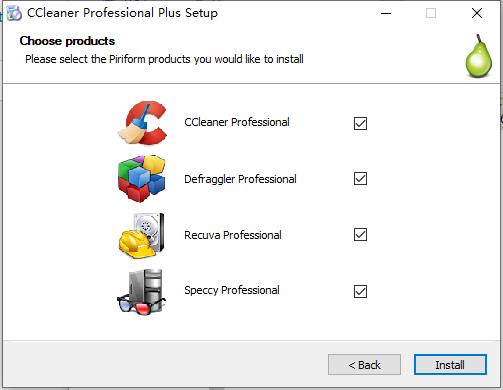Uncheck the Speccy Professional checkbox
This screenshot has width=503, height=390.
(360, 291)
